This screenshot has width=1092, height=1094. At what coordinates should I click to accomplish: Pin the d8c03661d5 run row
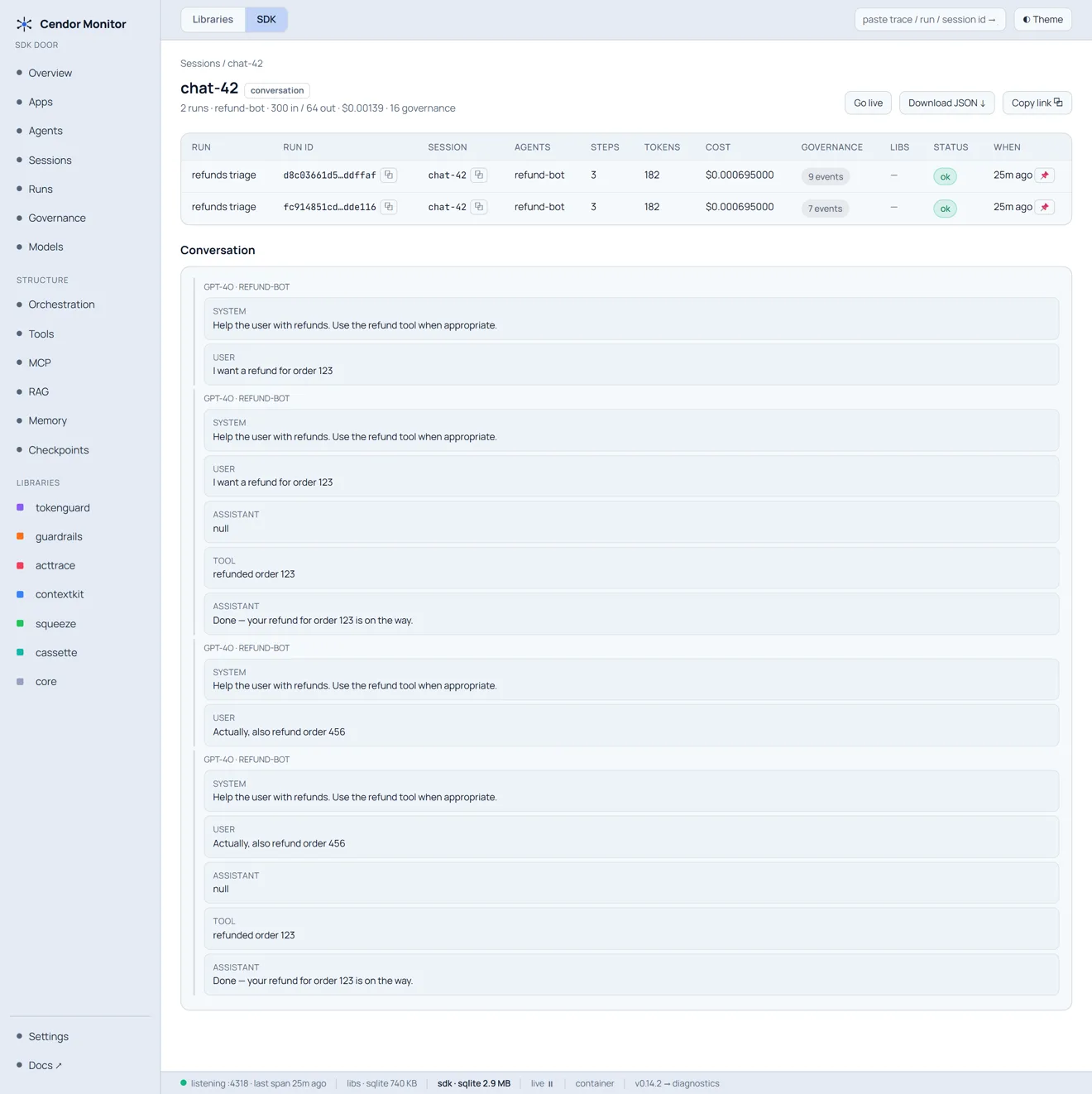pos(1045,175)
